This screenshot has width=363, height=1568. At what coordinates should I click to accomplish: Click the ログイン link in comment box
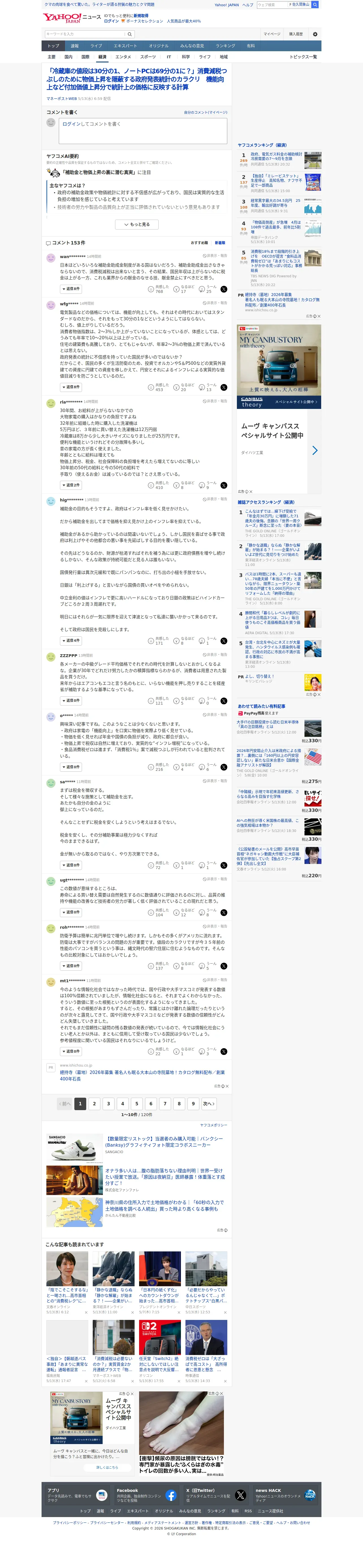click(x=72, y=124)
